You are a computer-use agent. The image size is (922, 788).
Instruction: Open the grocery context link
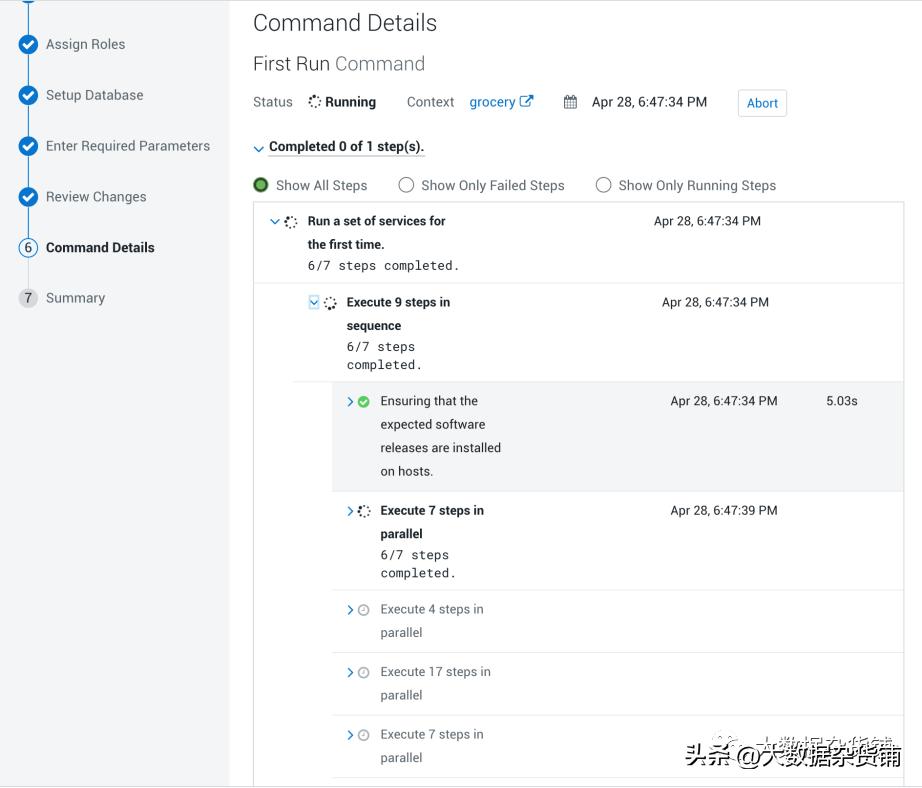[x=492, y=102]
